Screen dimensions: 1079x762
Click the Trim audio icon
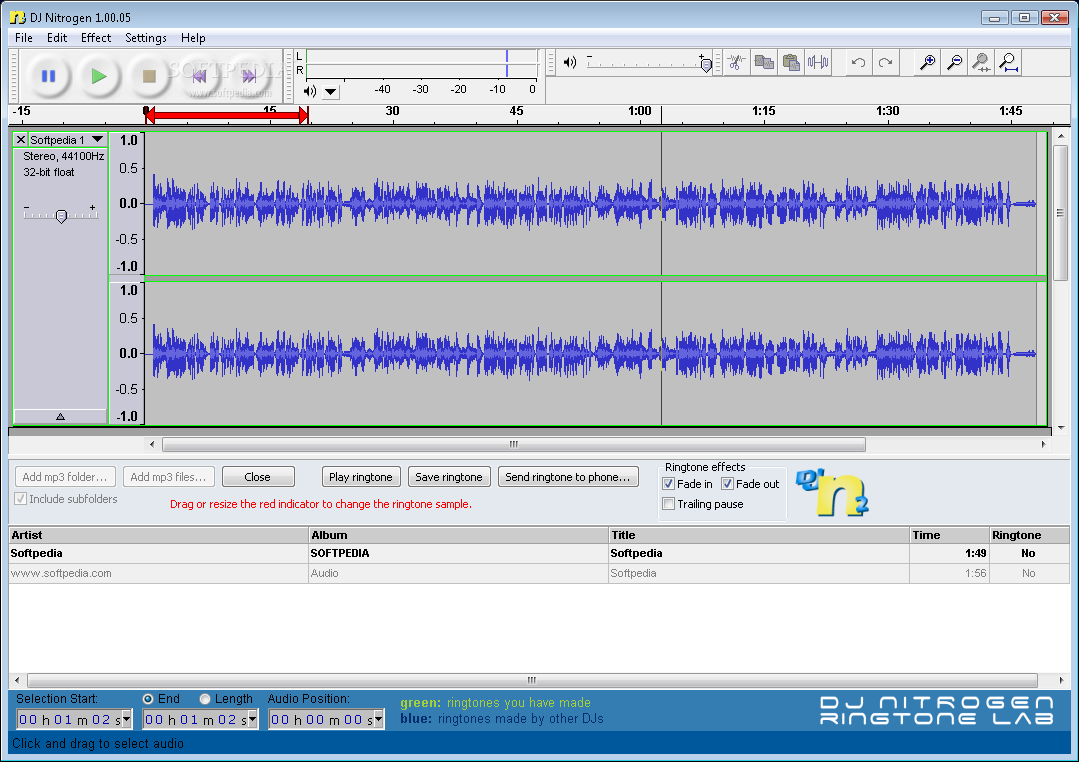818,63
